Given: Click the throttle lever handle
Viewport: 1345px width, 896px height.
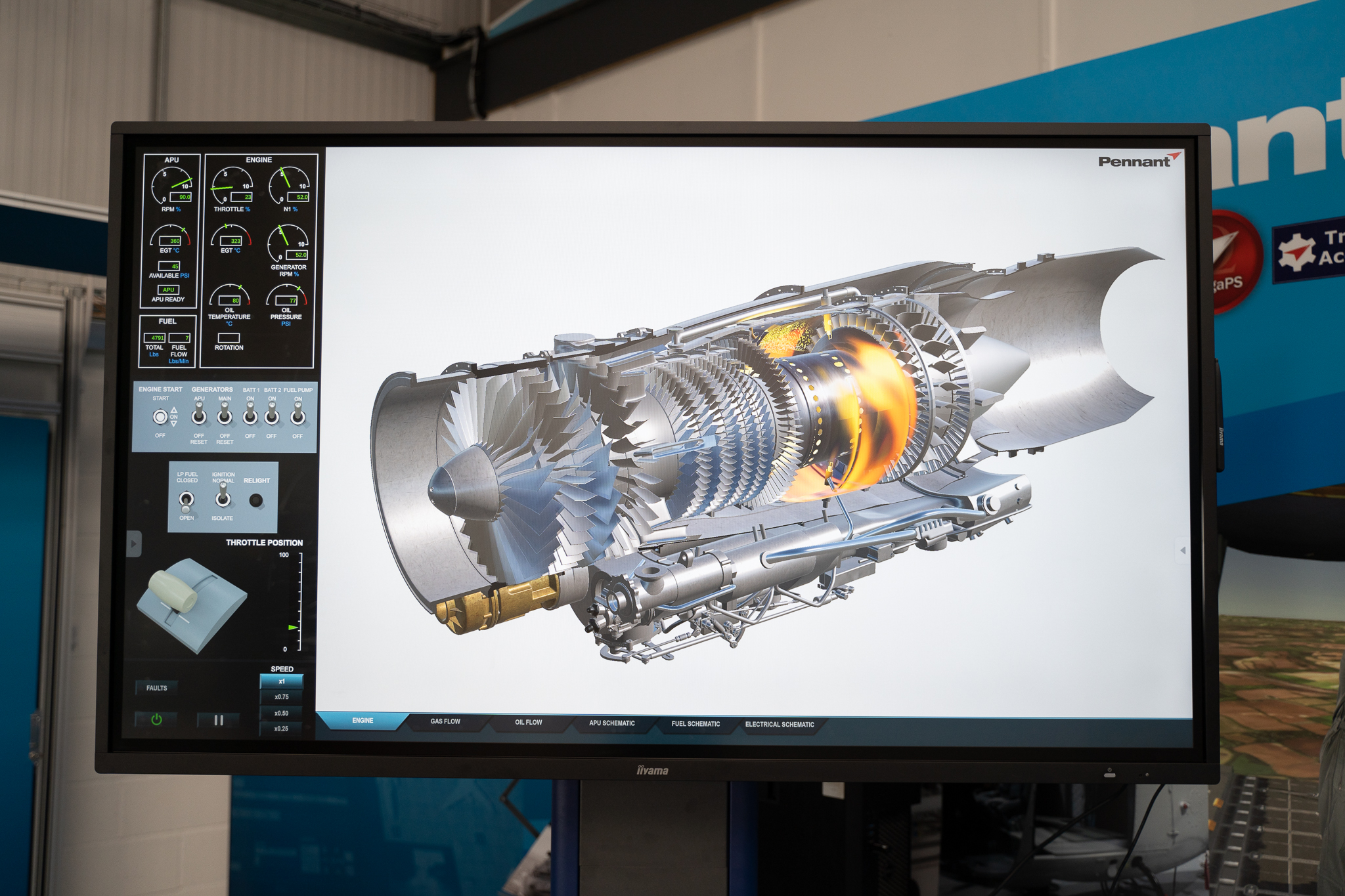Looking at the screenshot, I should point(173,590).
